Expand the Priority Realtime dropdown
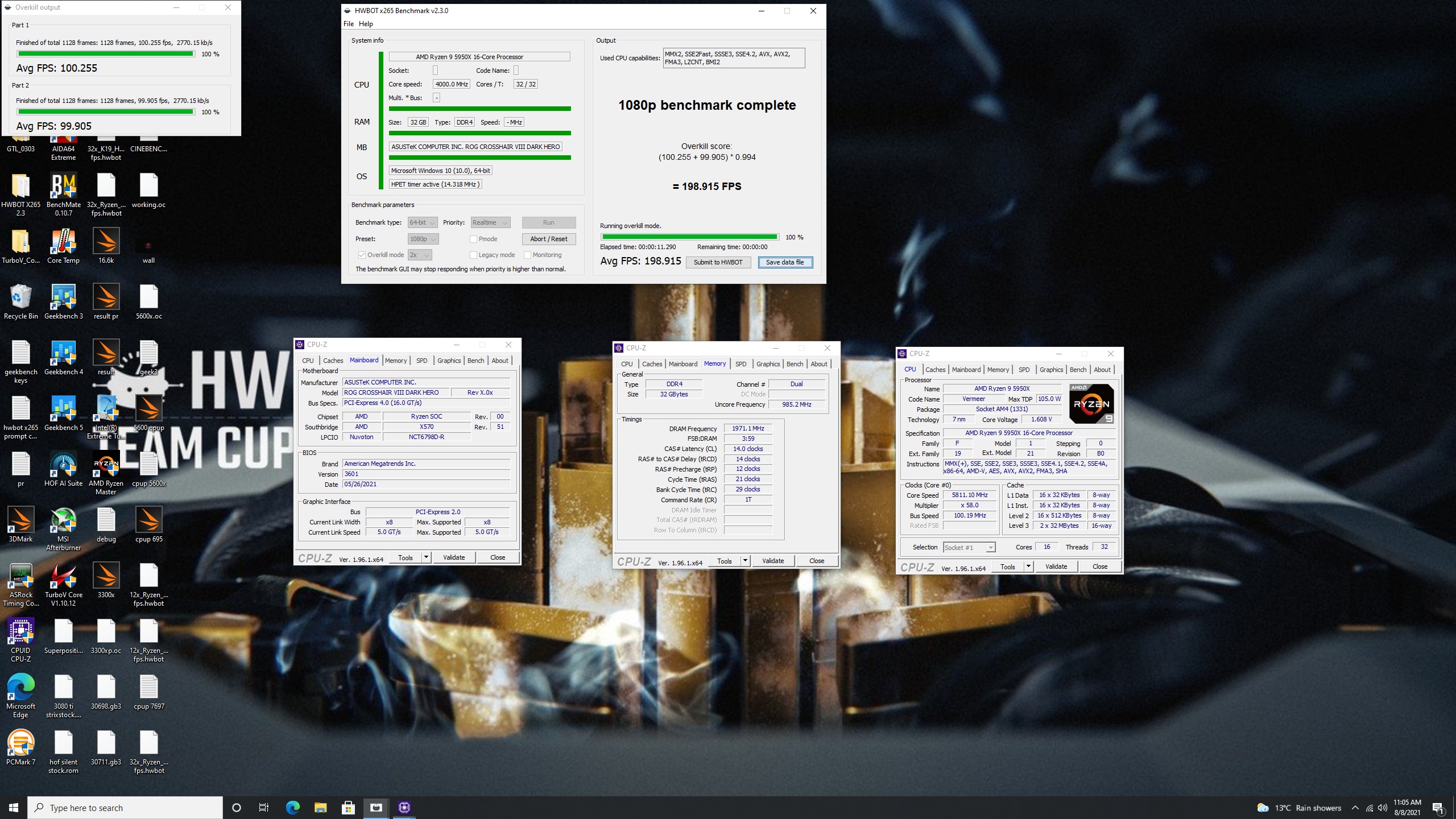The image size is (1456, 819). 490,222
